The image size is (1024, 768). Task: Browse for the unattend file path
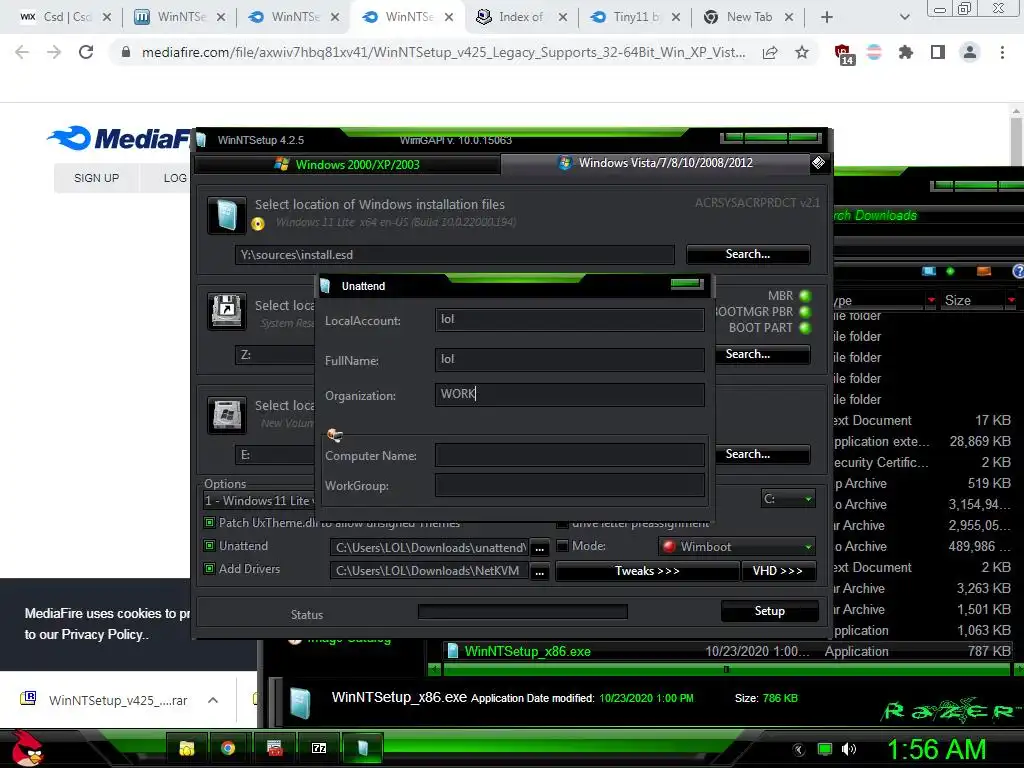pos(539,548)
